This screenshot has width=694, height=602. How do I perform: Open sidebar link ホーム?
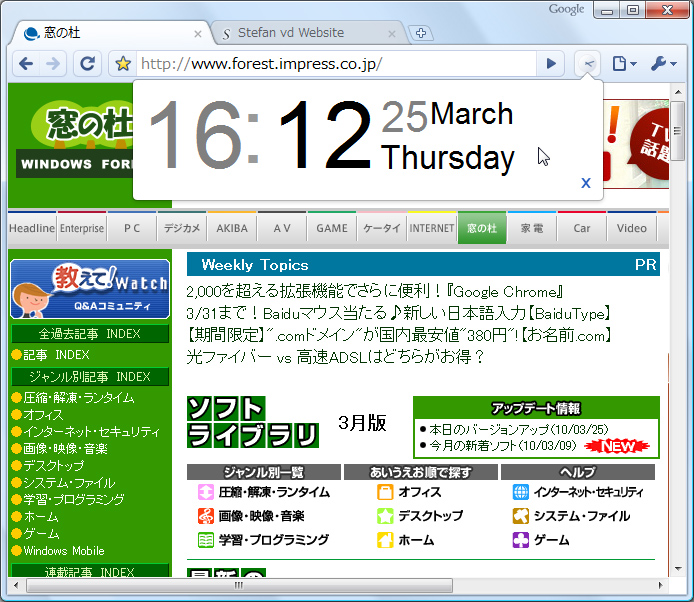41,517
